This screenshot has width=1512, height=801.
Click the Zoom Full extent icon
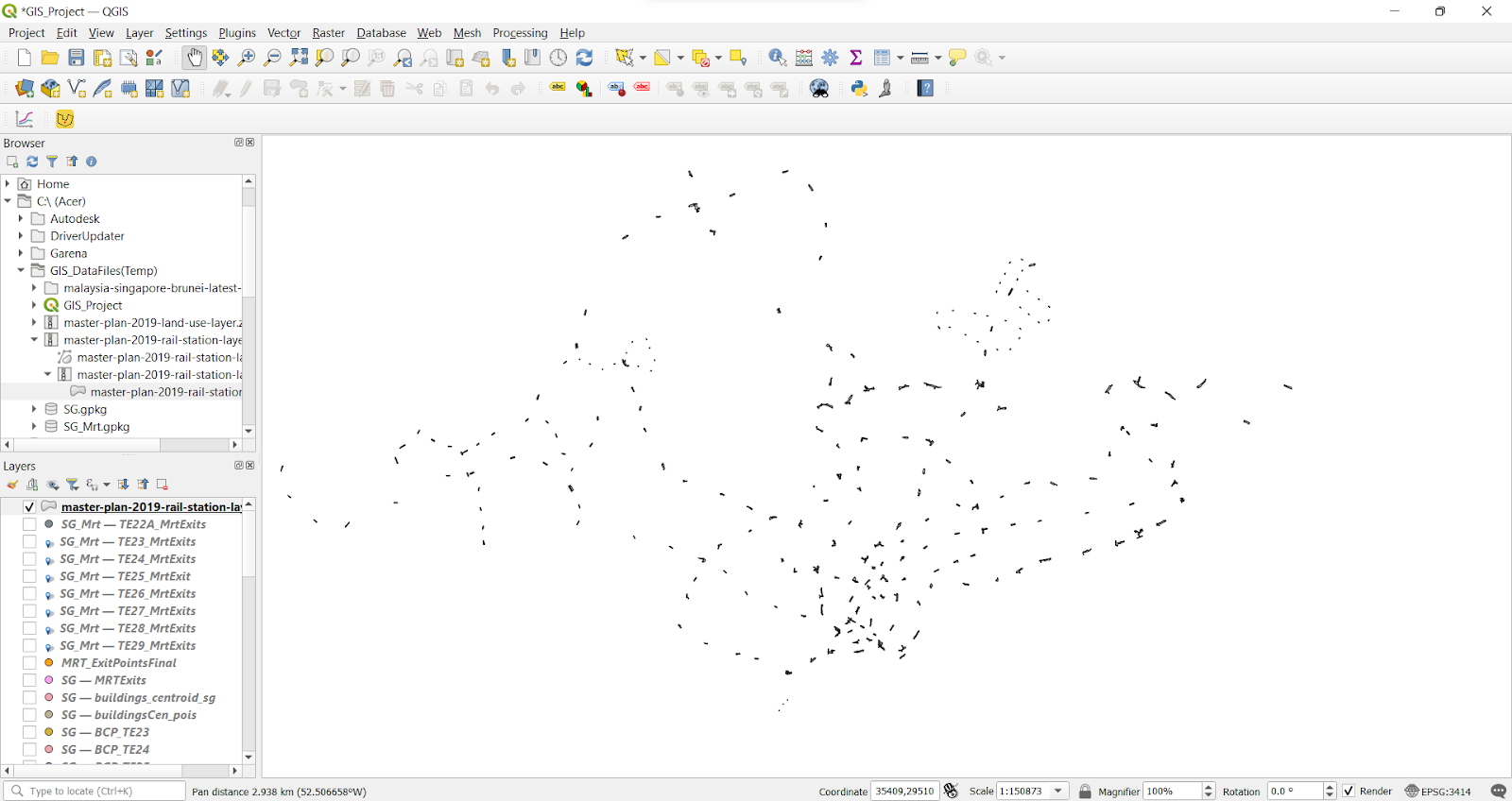(x=299, y=59)
